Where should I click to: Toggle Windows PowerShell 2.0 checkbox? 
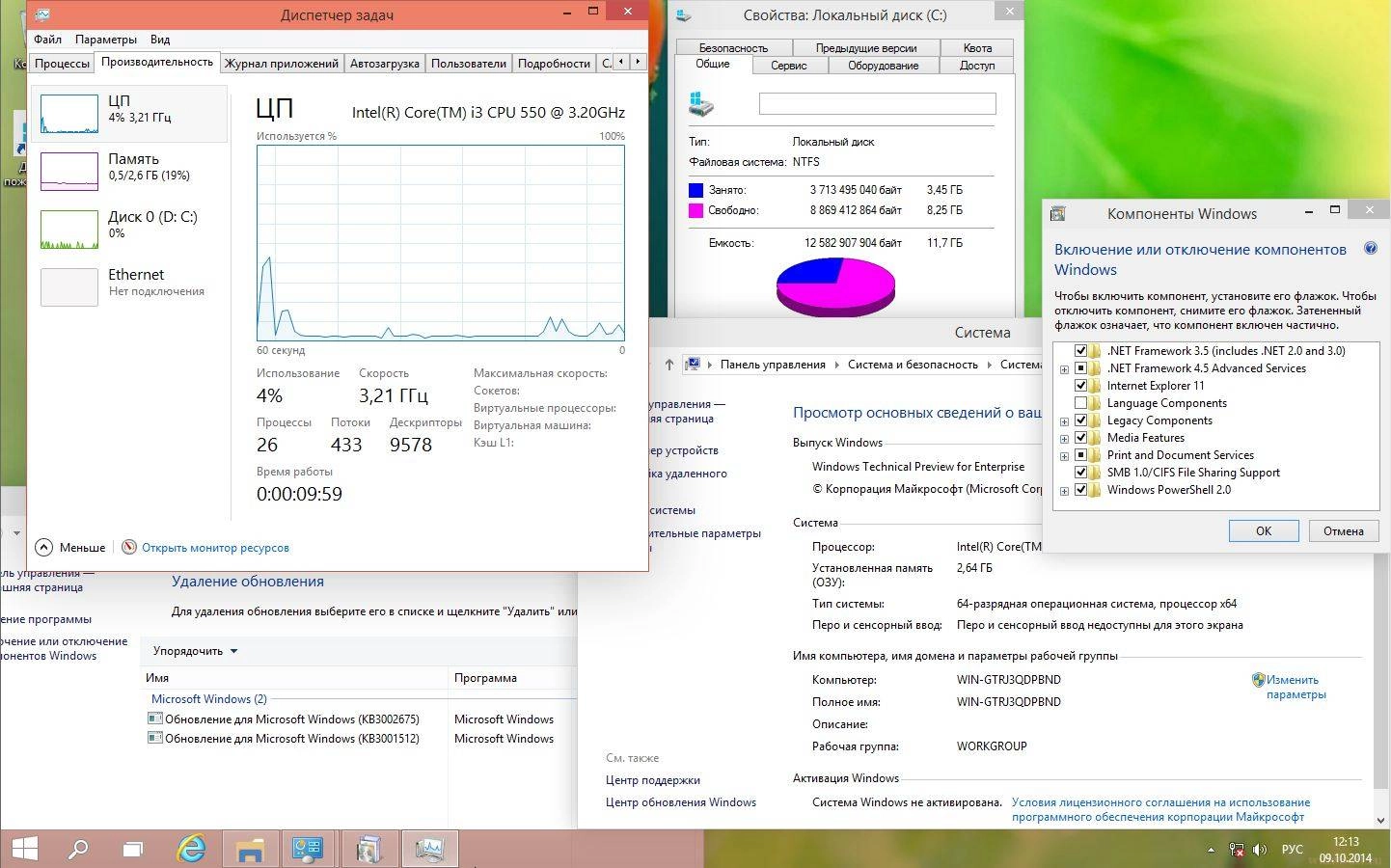click(x=1080, y=490)
